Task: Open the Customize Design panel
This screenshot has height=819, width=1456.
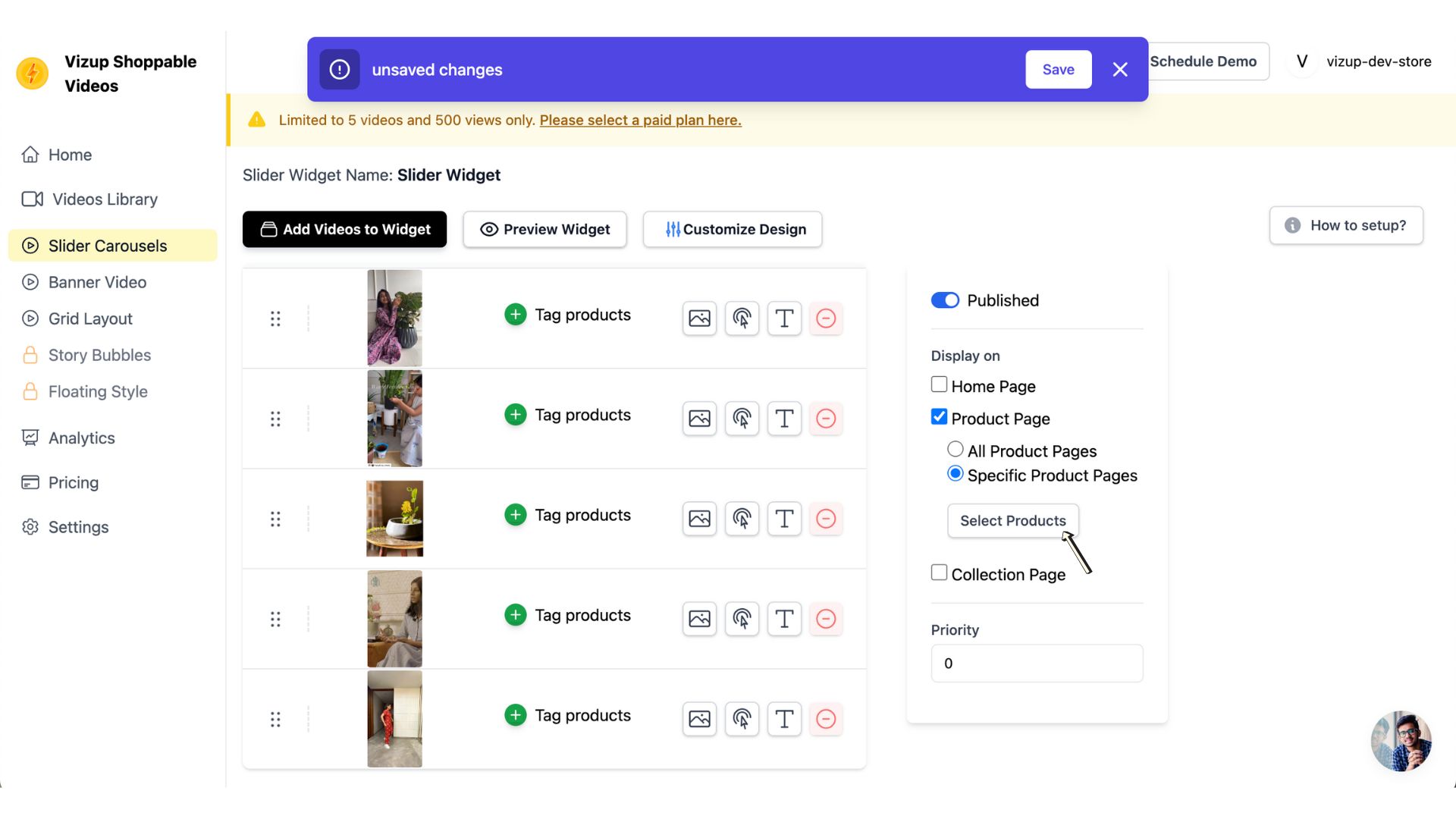Action: tap(733, 229)
